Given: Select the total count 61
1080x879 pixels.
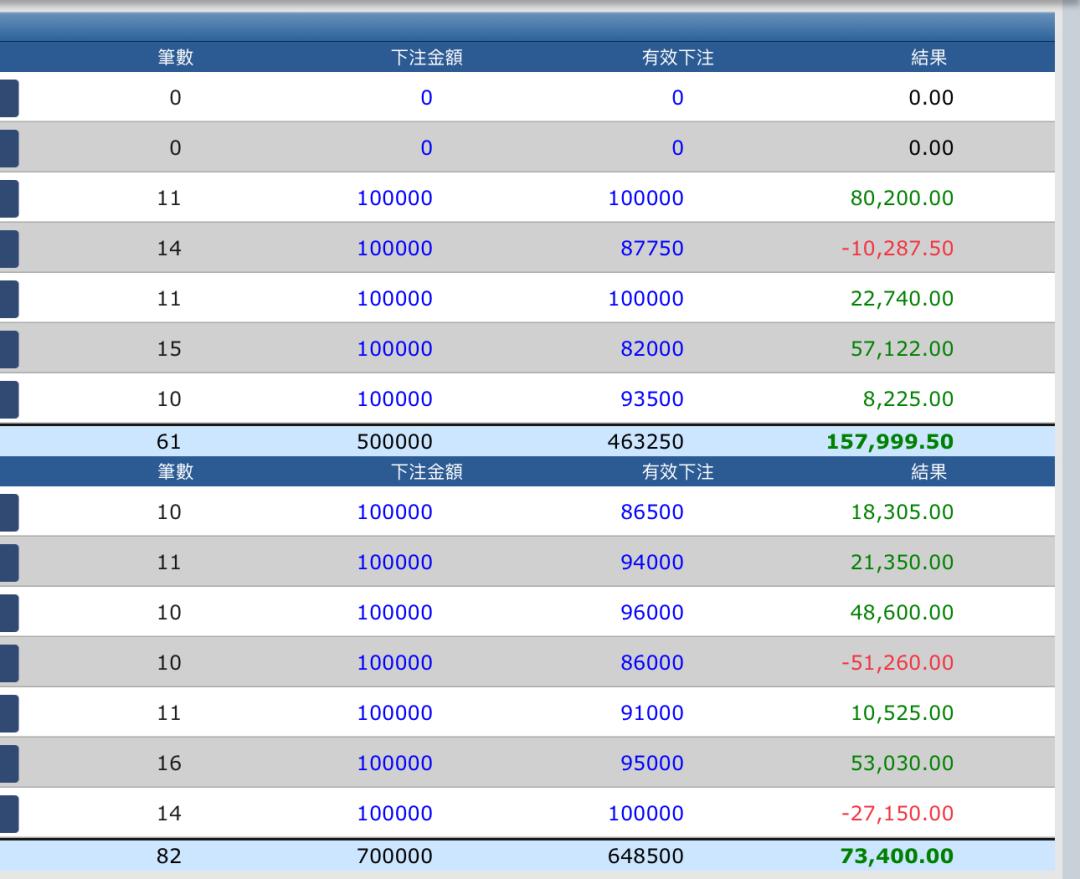Looking at the screenshot, I should pos(169,442).
